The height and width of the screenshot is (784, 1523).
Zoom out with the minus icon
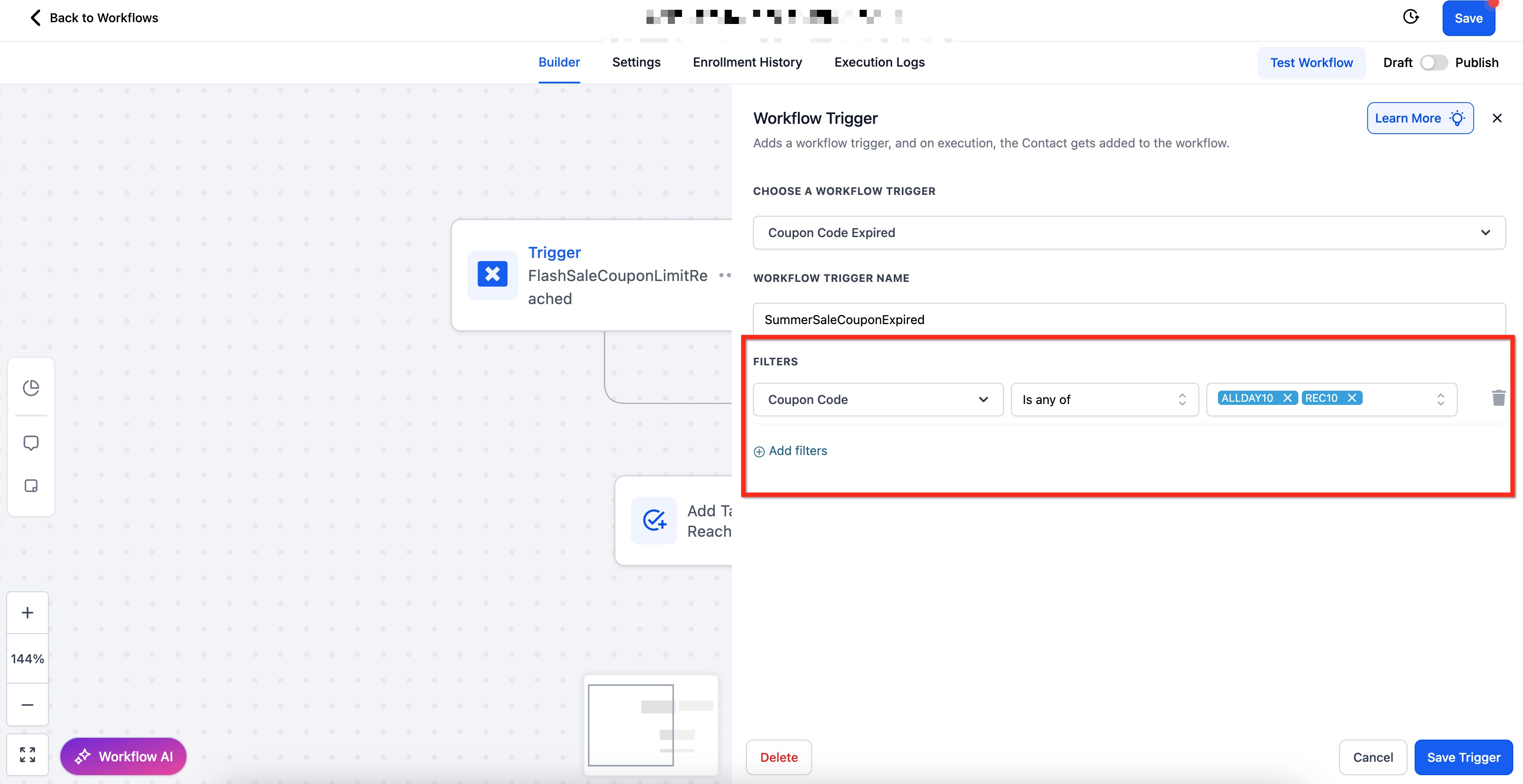coord(27,705)
